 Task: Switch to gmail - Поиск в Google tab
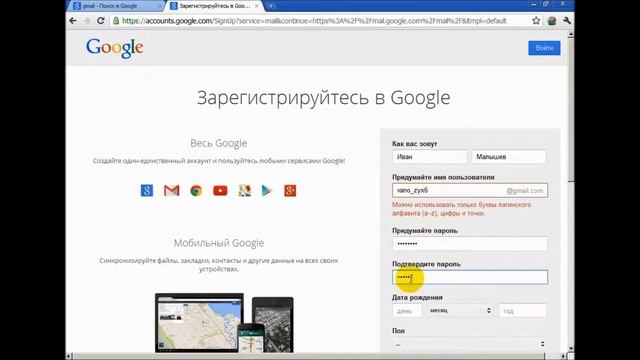pos(116,6)
